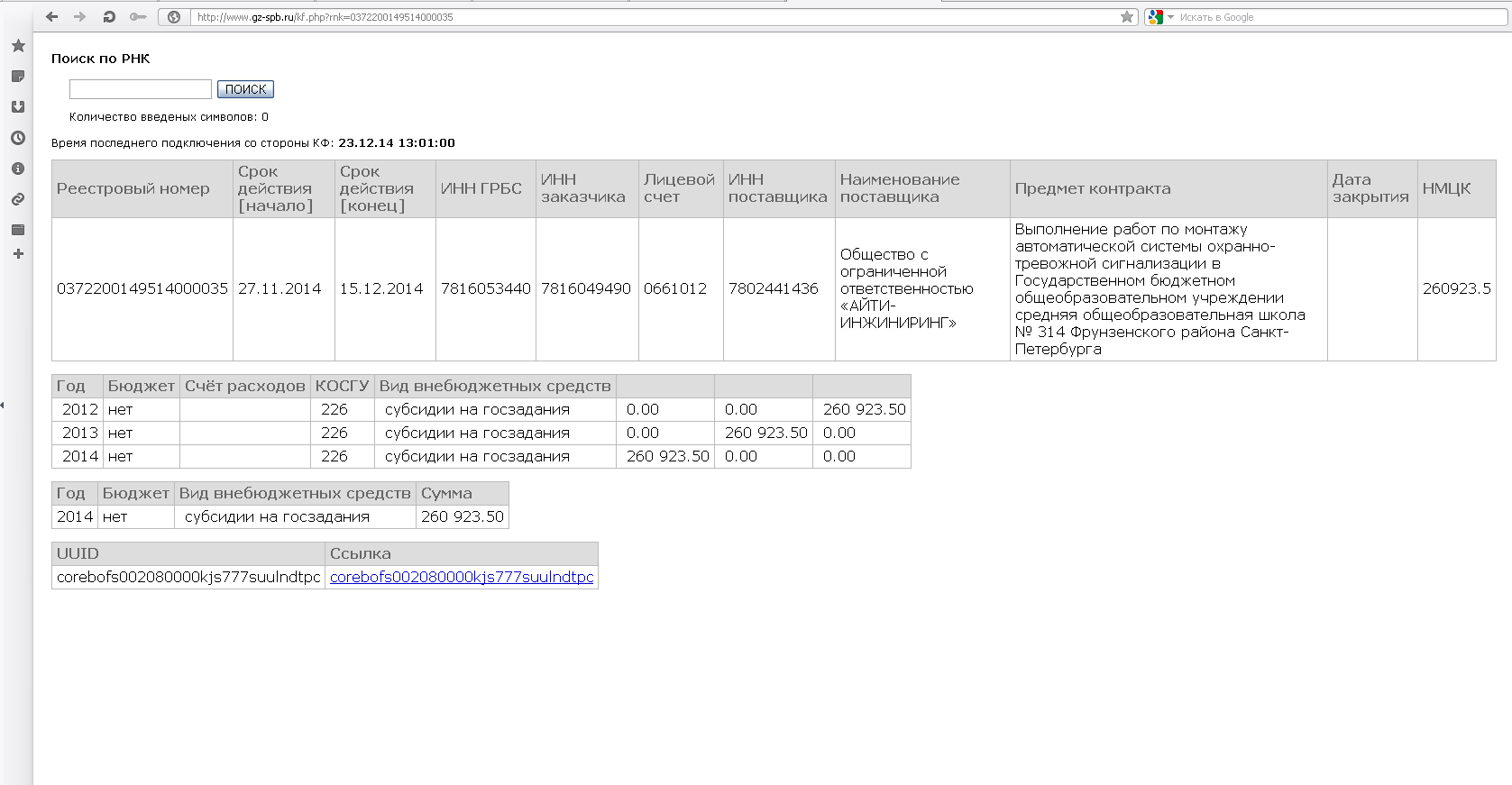Click the 'Поиск по РНК' heading
Screen dimensions: 1512x785
tap(101, 59)
